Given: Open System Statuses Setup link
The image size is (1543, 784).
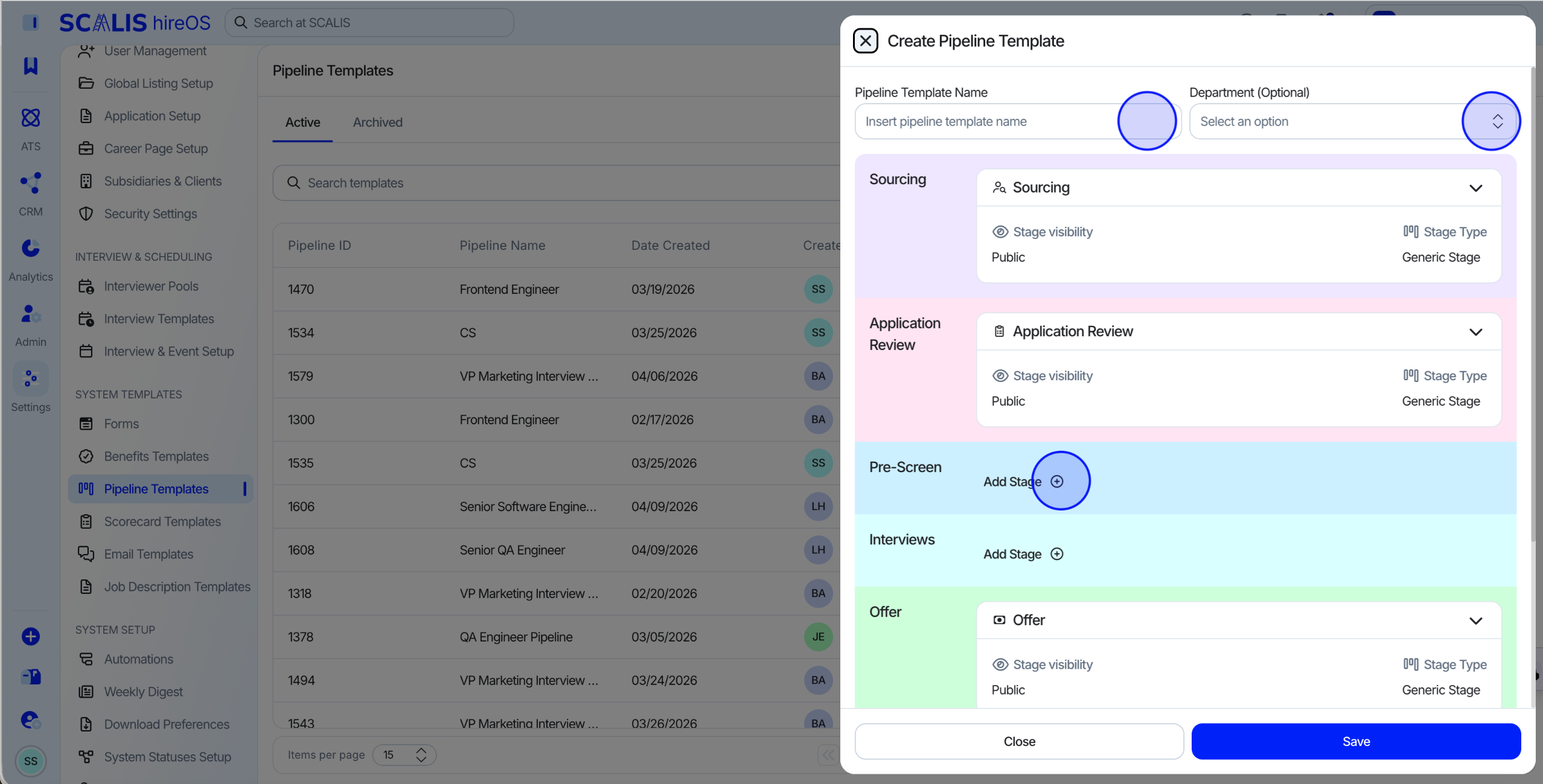Looking at the screenshot, I should [160, 757].
